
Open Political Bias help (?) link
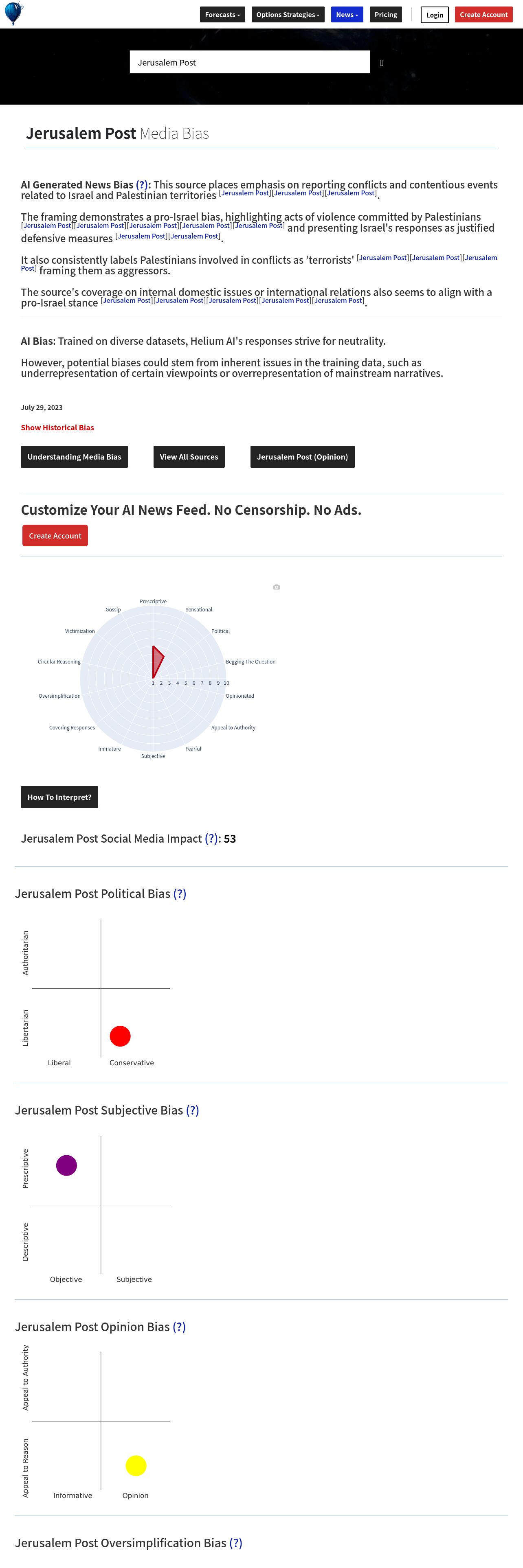point(180,893)
